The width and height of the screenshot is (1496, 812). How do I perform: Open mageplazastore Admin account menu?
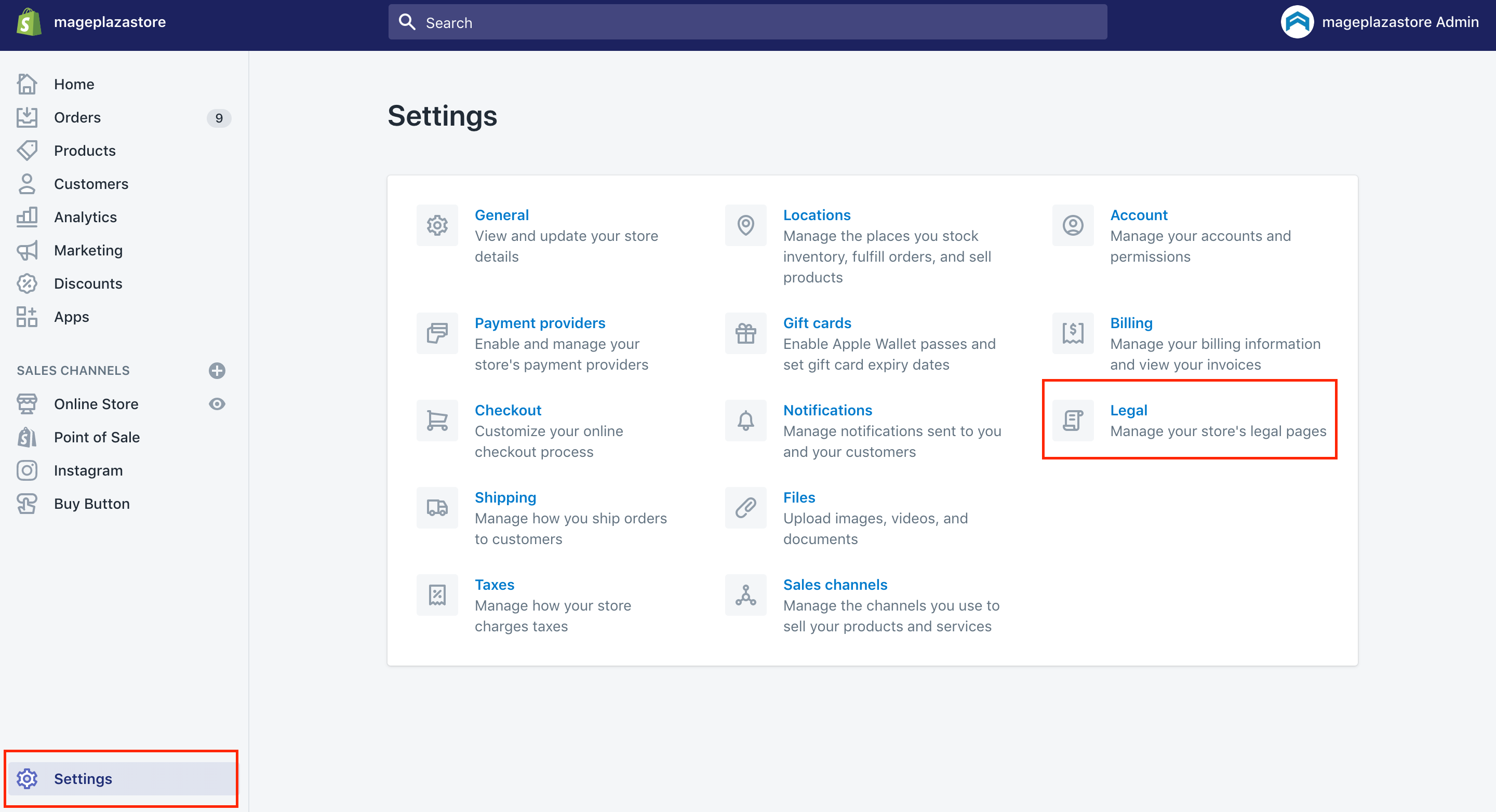1380,22
